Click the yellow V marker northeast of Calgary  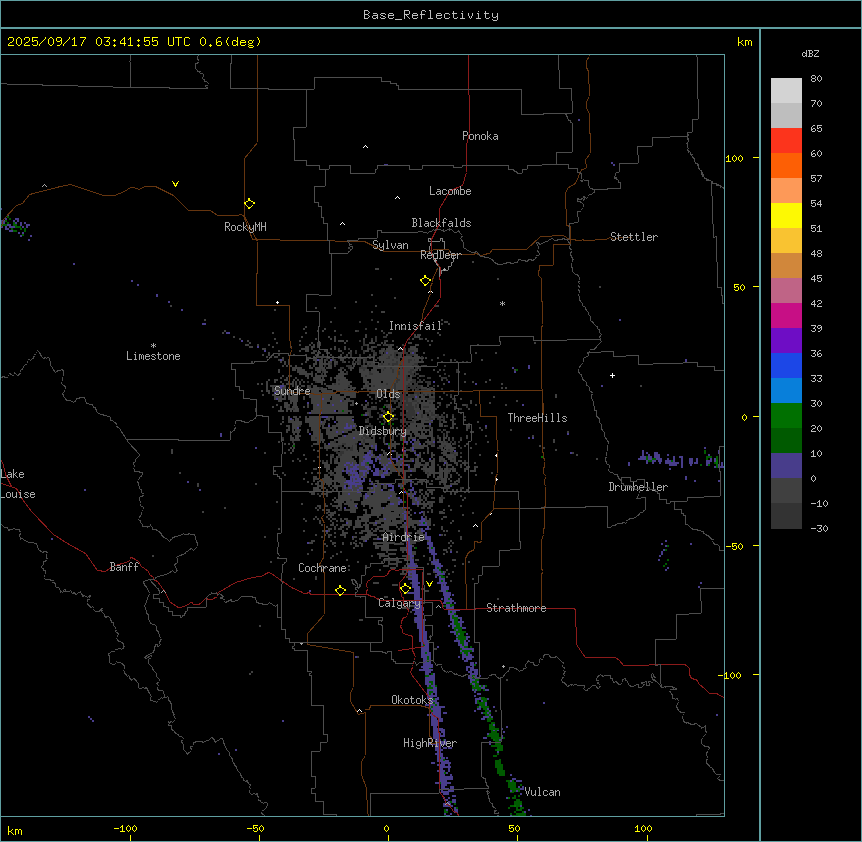coord(430,584)
